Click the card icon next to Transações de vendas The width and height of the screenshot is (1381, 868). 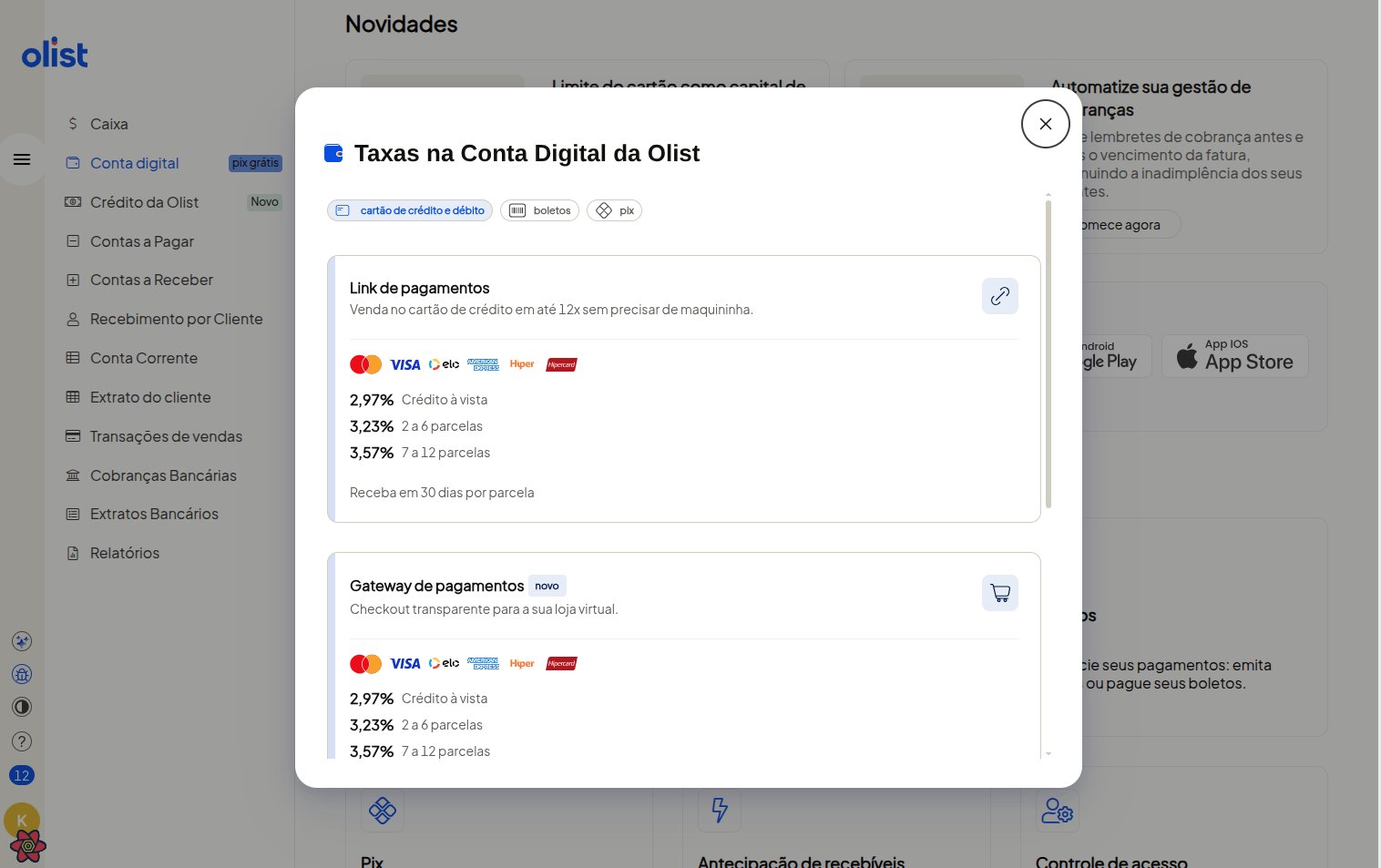point(73,436)
